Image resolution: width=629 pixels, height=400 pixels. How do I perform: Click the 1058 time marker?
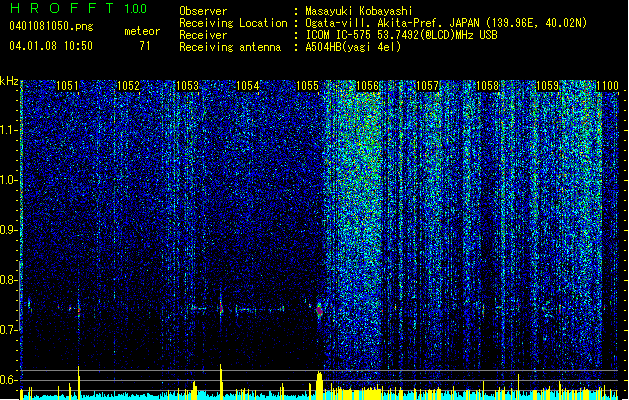pos(487,86)
